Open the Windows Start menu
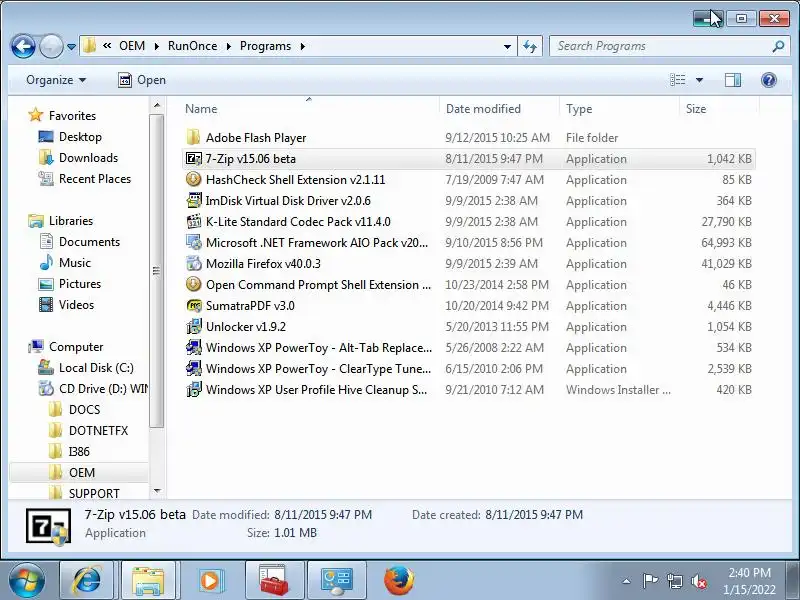Screen dimensions: 800x600 point(27,580)
